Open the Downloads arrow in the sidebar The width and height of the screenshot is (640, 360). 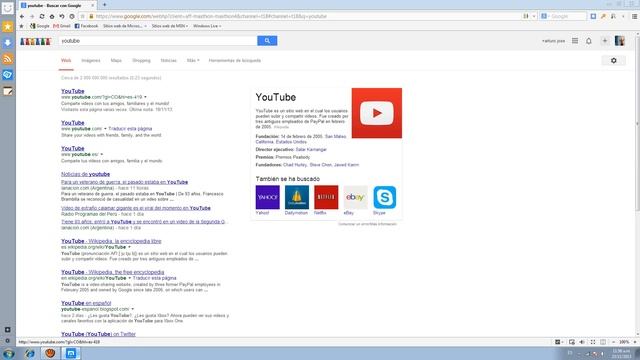click(x=8, y=43)
